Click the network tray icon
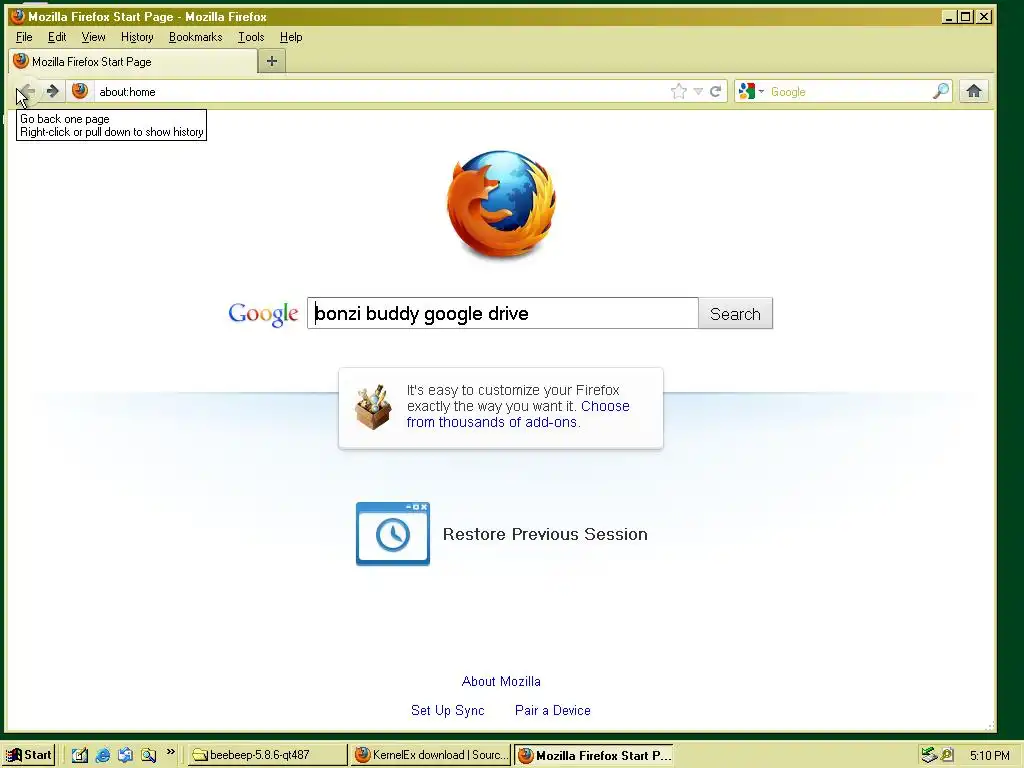Image resolution: width=1024 pixels, height=768 pixels. click(x=929, y=755)
